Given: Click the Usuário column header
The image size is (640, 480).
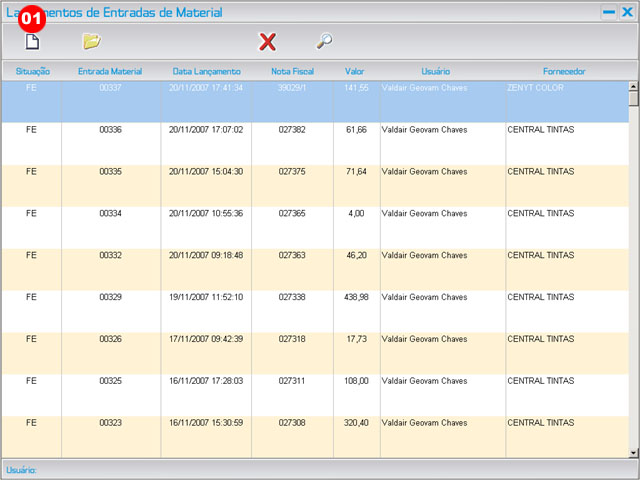Looking at the screenshot, I should tap(435, 72).
